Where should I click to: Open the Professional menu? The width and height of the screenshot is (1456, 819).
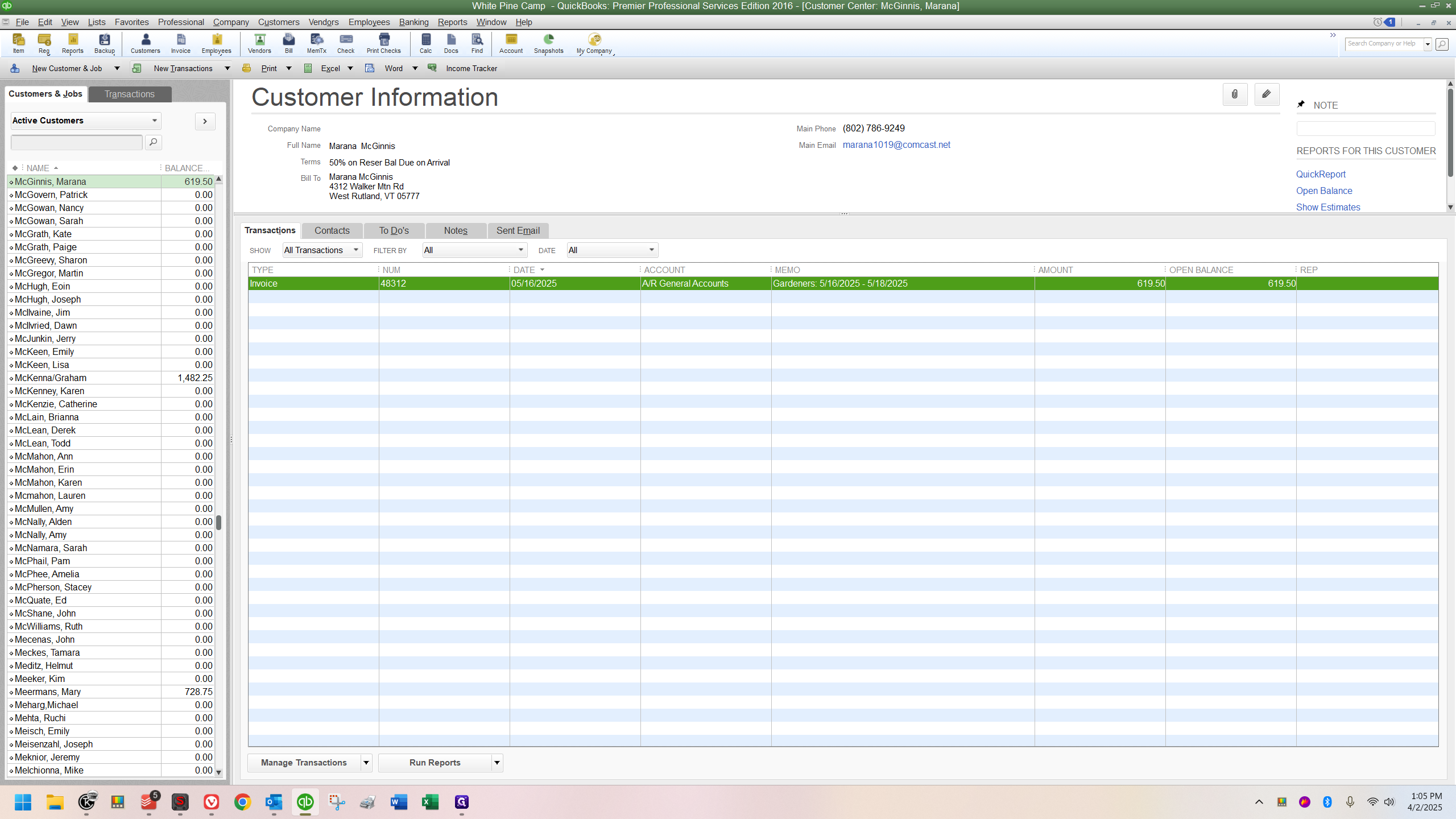click(x=181, y=22)
